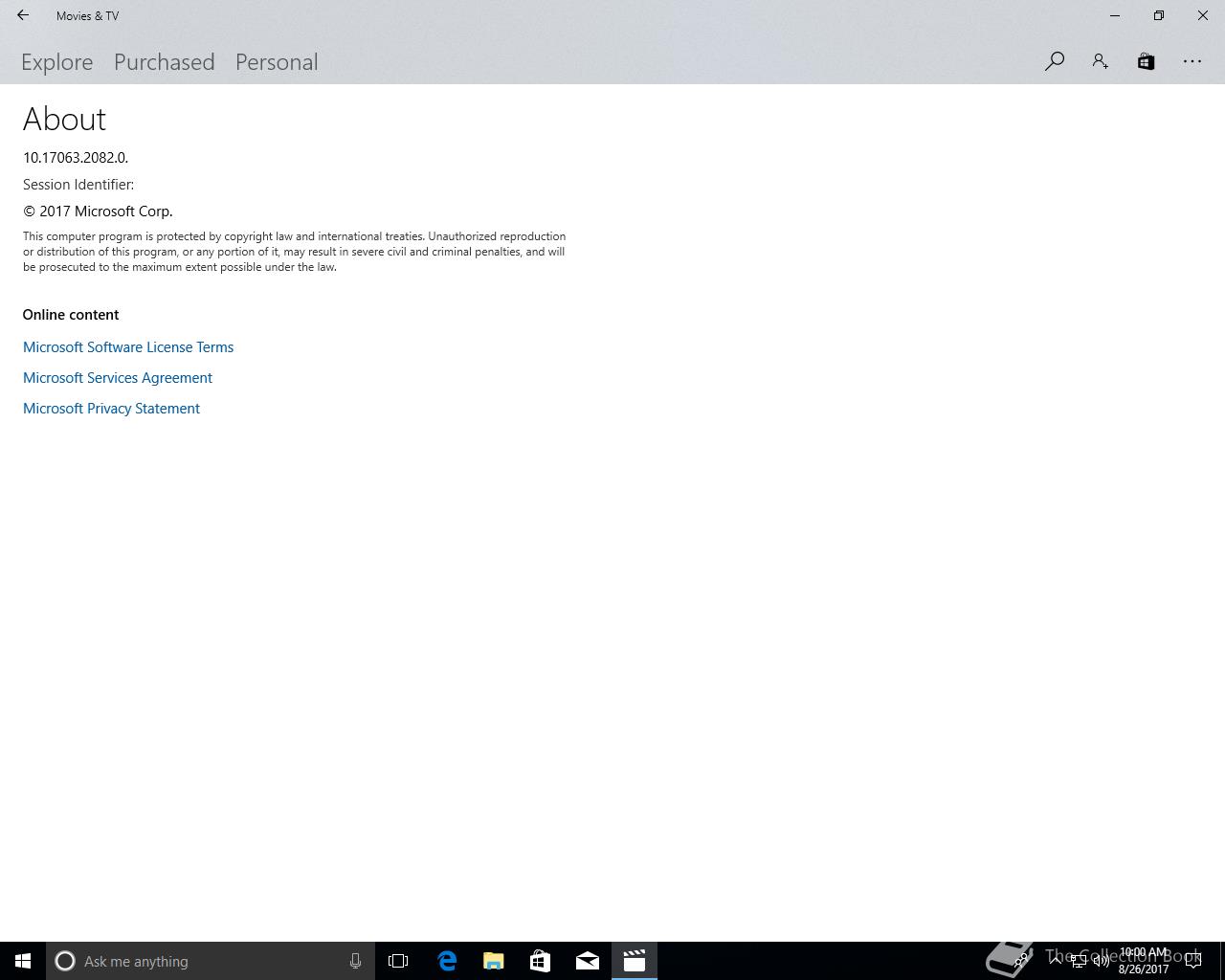
Task: Click the sign-in account icon
Action: [1101, 61]
